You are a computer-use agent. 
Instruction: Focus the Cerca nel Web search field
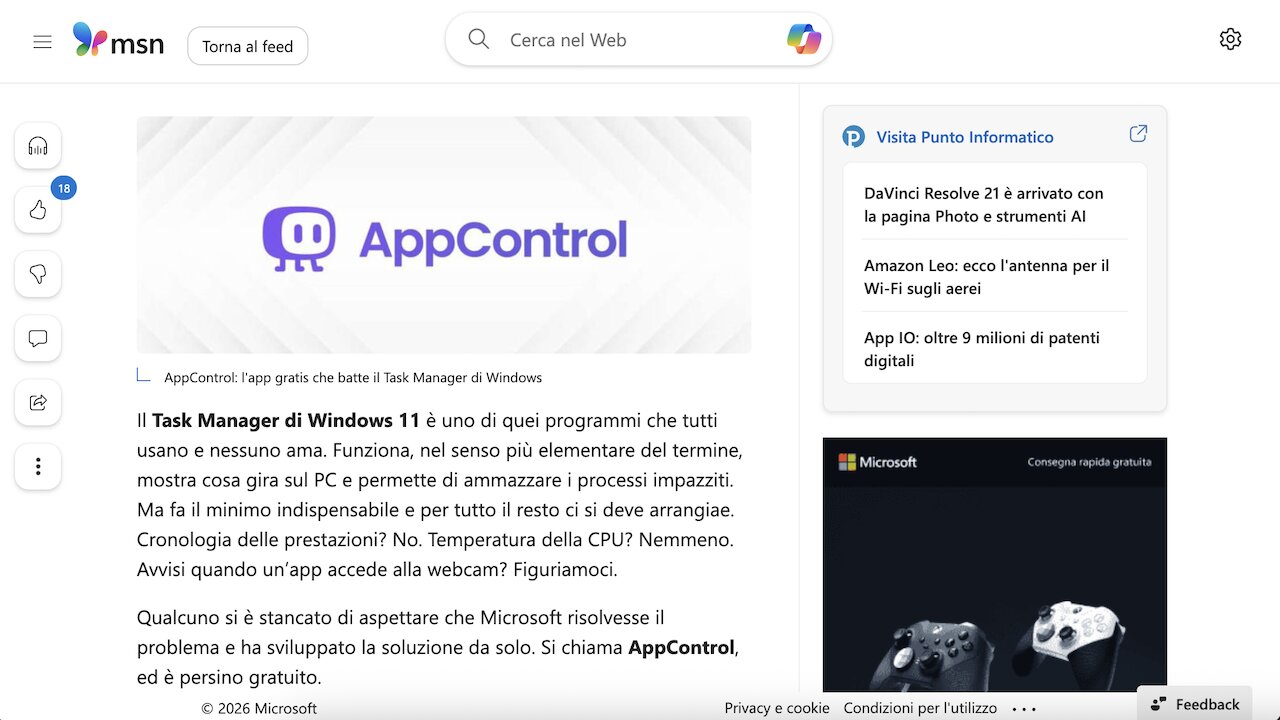[640, 40]
